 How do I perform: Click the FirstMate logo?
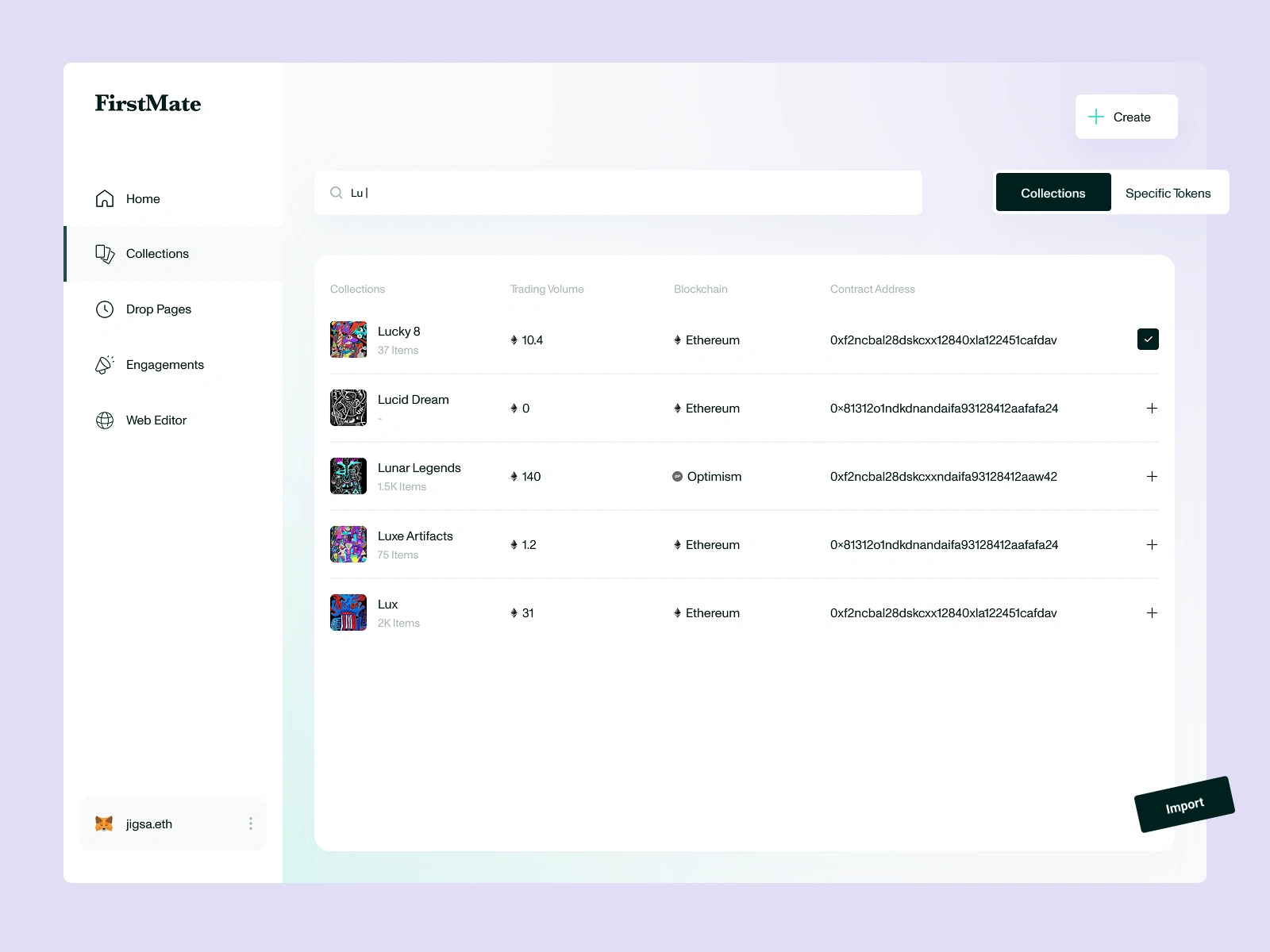pos(148,103)
